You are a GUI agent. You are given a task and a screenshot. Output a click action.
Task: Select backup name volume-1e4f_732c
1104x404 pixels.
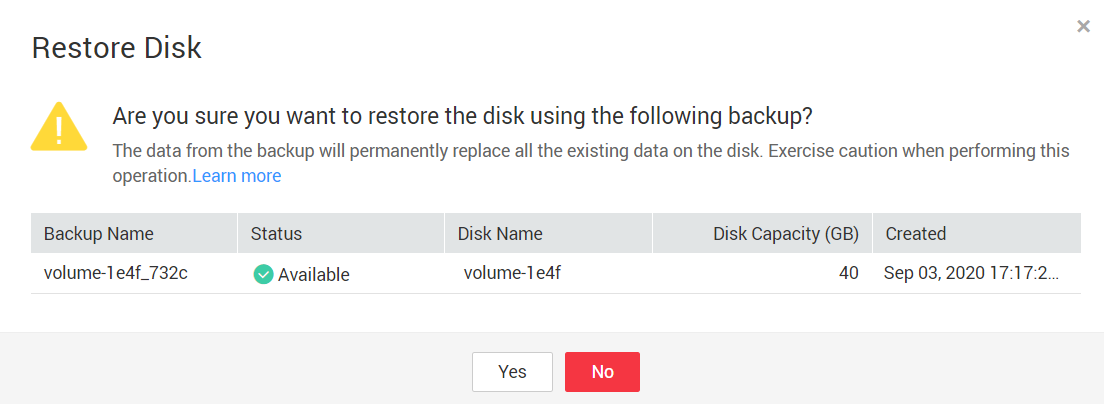116,273
